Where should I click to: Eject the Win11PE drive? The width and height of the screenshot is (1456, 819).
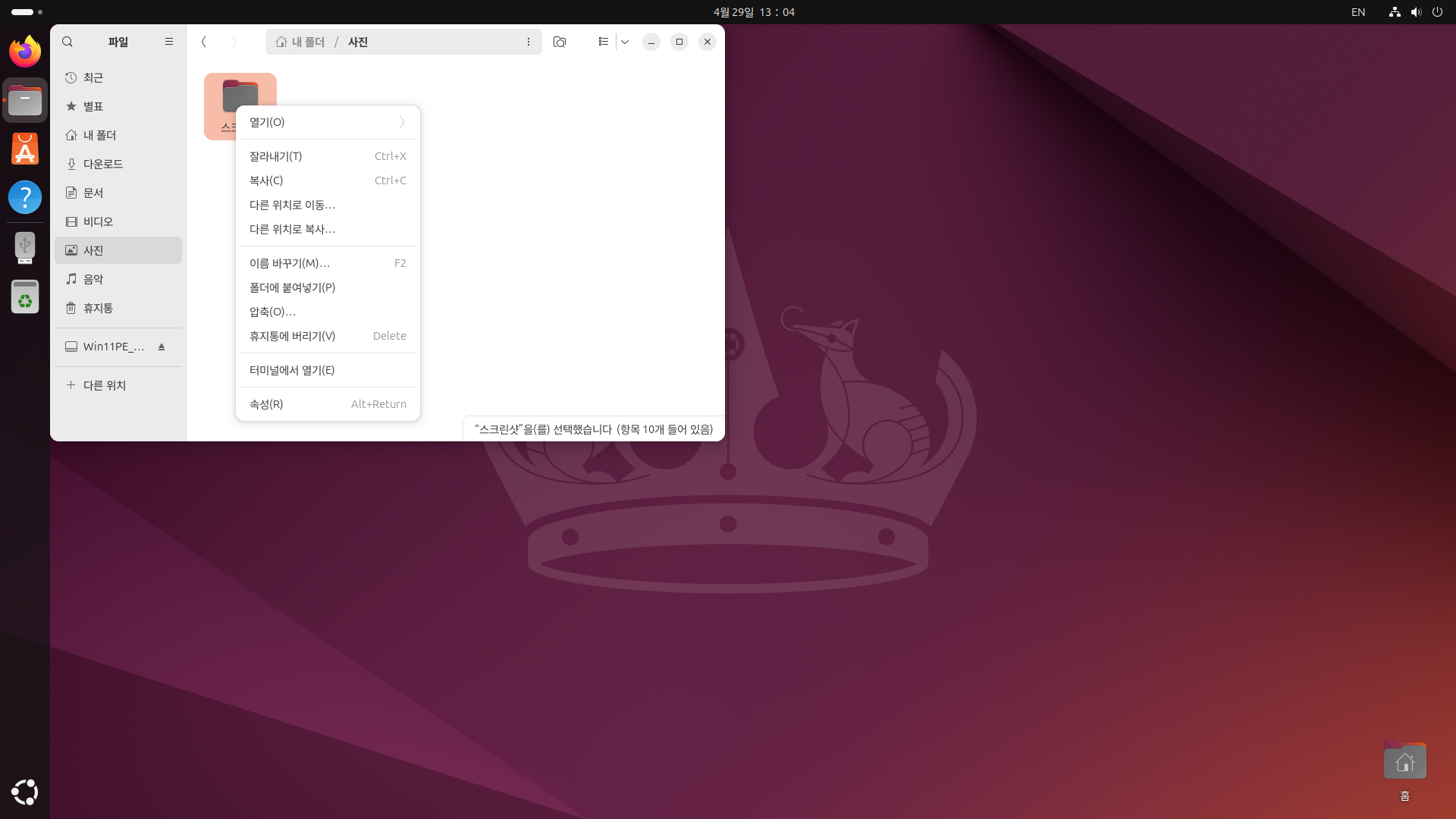click(x=162, y=347)
